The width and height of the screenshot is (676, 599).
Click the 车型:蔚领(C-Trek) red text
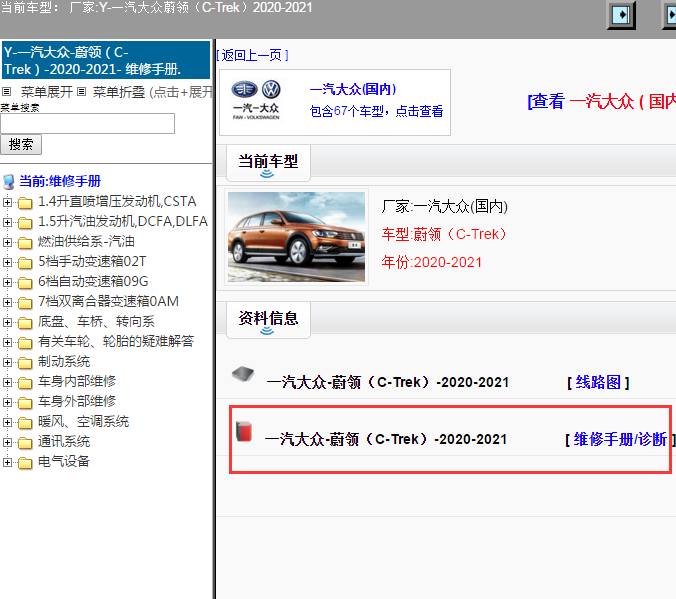point(444,234)
